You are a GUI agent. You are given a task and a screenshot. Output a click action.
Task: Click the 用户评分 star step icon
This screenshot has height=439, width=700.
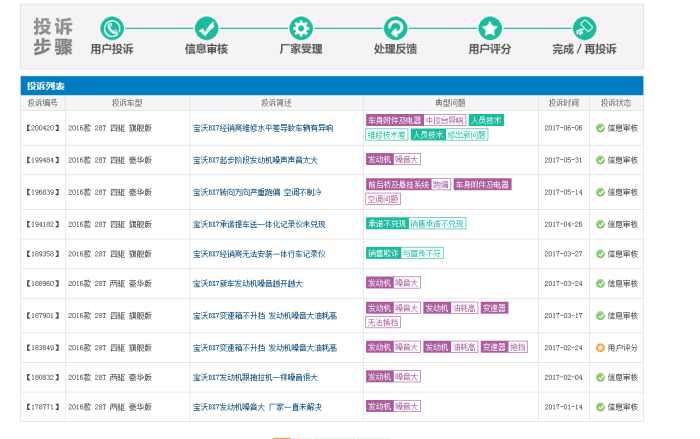pos(490,29)
